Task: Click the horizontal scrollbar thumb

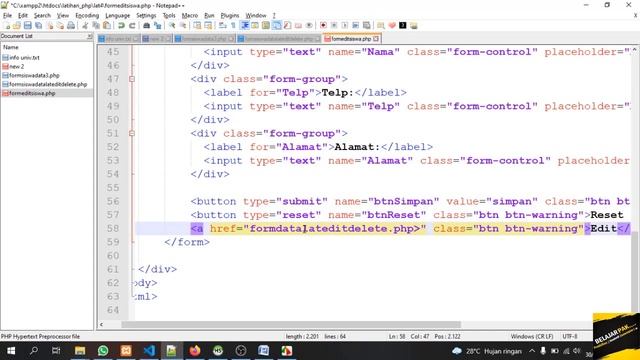Action: pos(291,324)
